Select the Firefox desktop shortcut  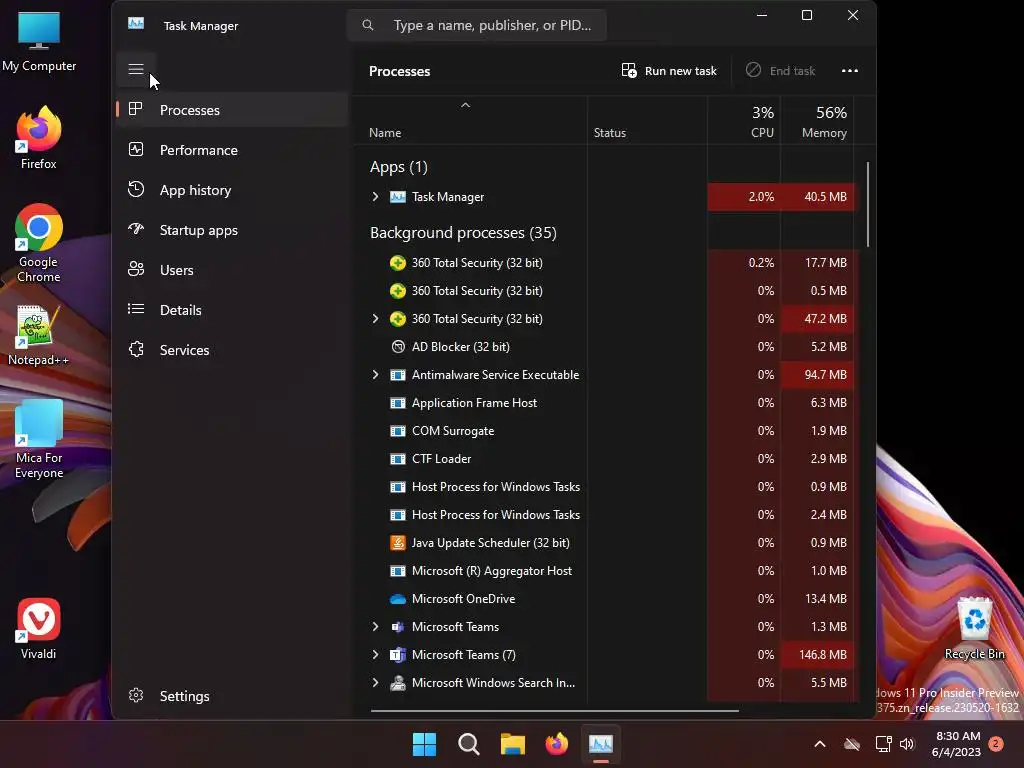point(39,138)
